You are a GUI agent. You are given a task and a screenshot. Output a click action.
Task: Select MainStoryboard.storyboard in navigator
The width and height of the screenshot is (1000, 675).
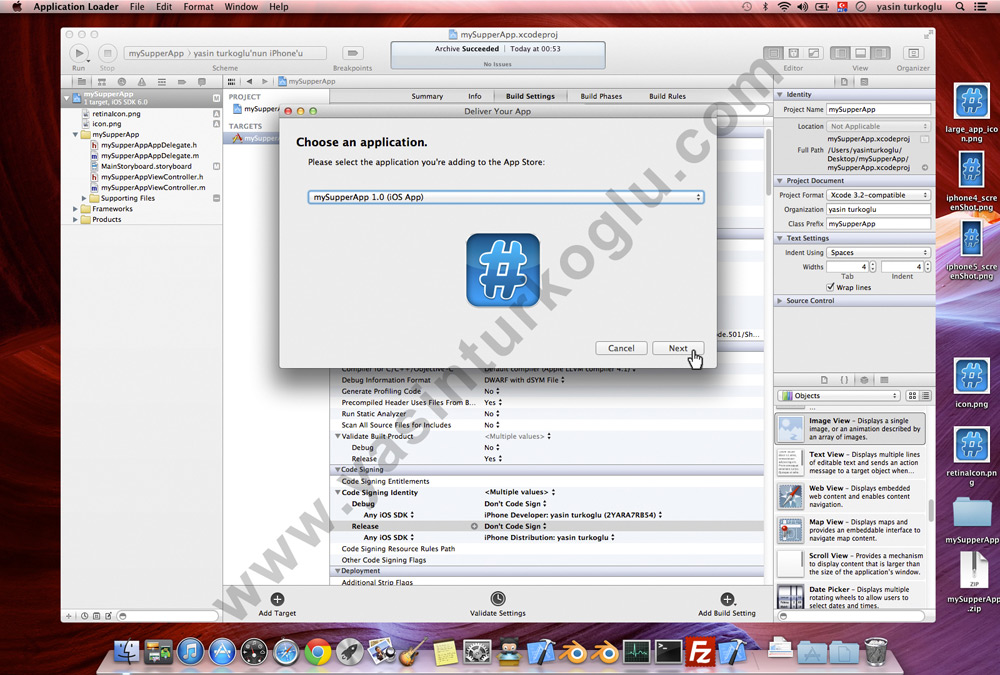[x=146, y=167]
